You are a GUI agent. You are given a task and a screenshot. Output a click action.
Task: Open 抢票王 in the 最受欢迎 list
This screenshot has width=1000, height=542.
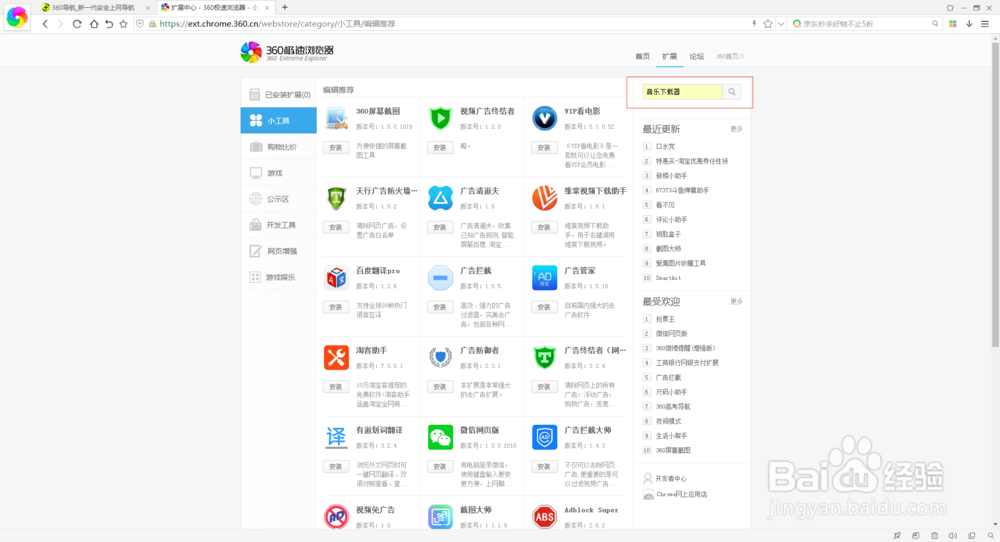pyautogui.click(x=665, y=319)
